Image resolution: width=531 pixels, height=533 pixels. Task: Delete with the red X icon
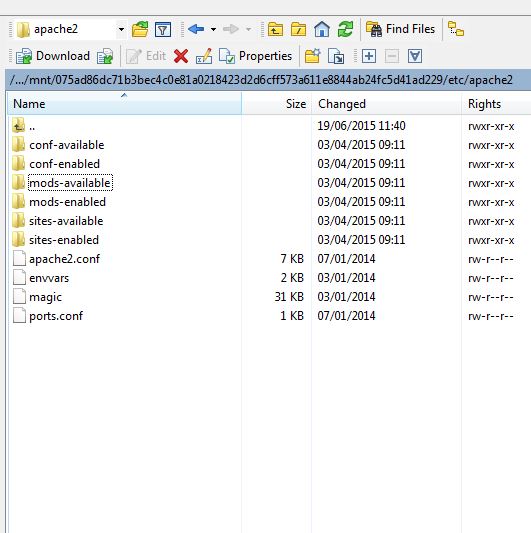tap(181, 56)
